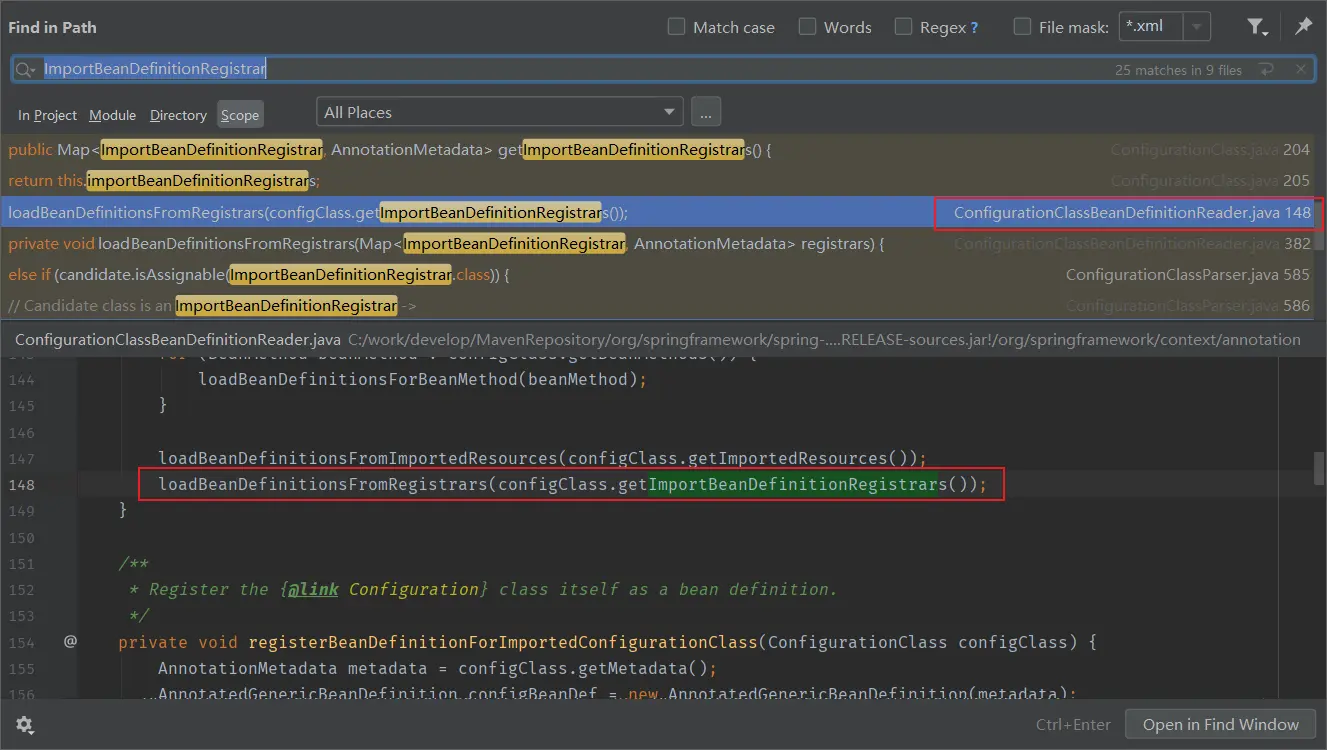Open the filter search results icon
Screen dimensions: 1327x750
pyautogui.click(x=1257, y=27)
